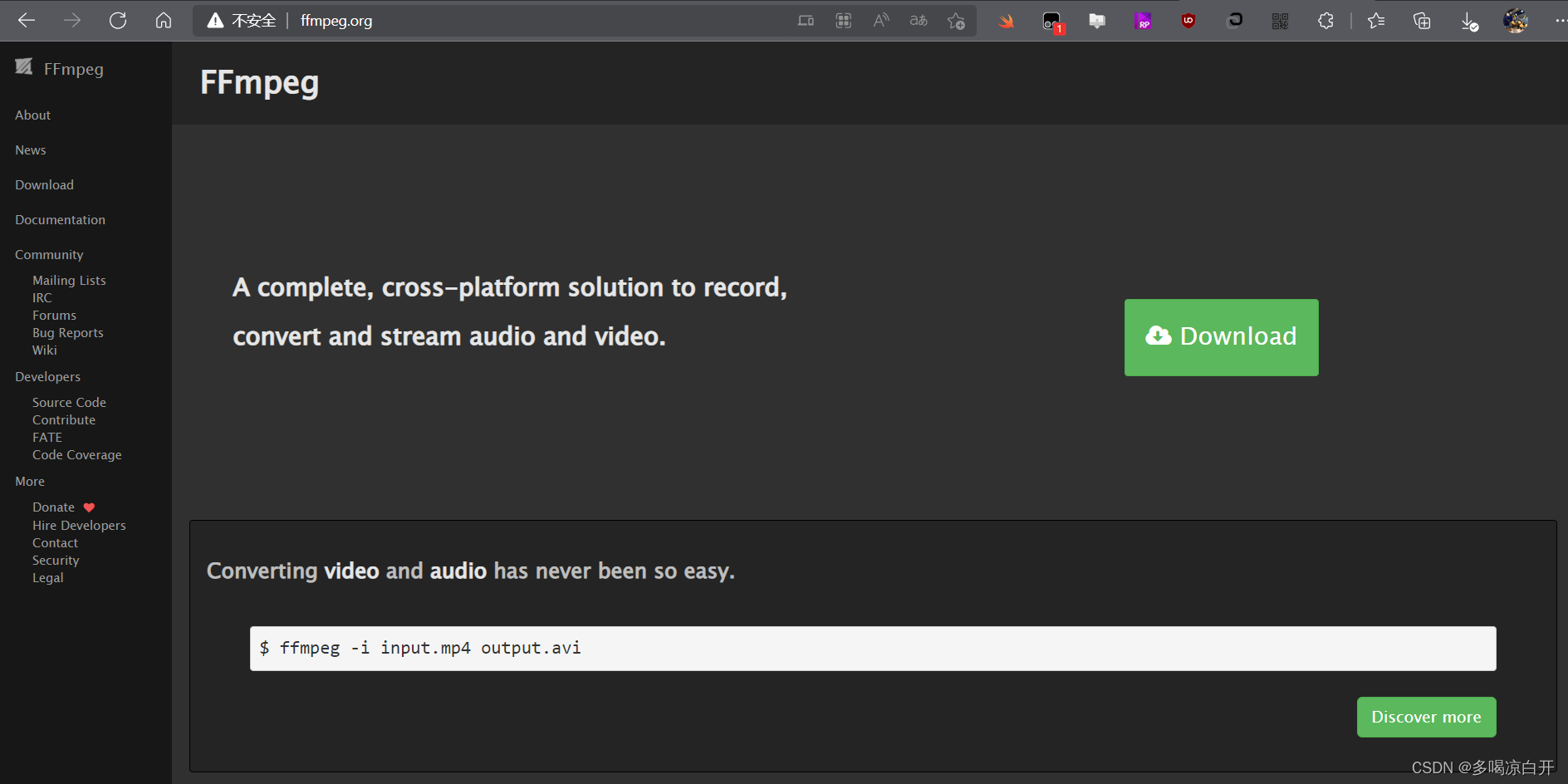
Task: Open the Extensions puzzle piece menu
Action: pos(1325,21)
